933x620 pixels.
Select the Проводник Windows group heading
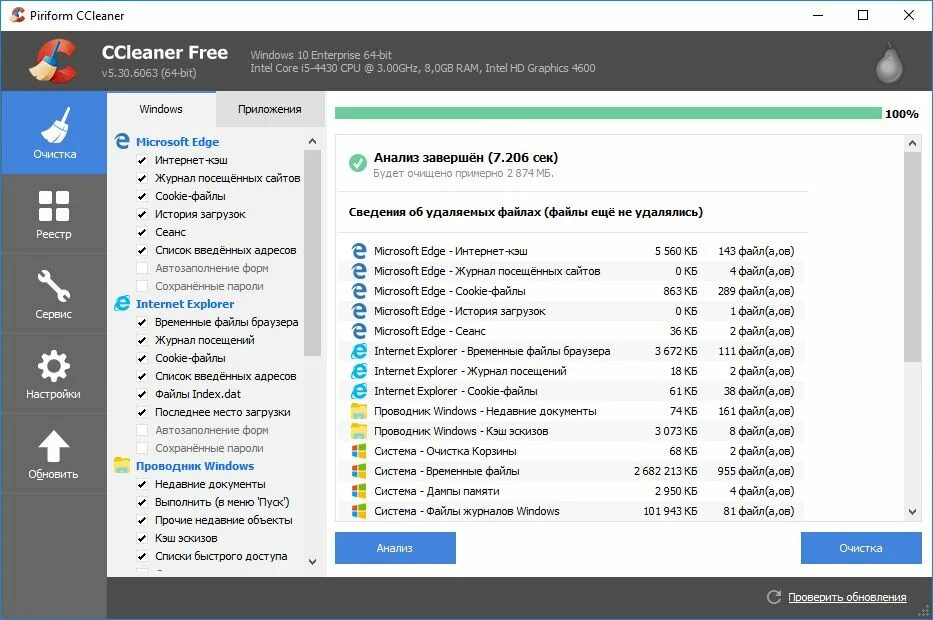195,466
